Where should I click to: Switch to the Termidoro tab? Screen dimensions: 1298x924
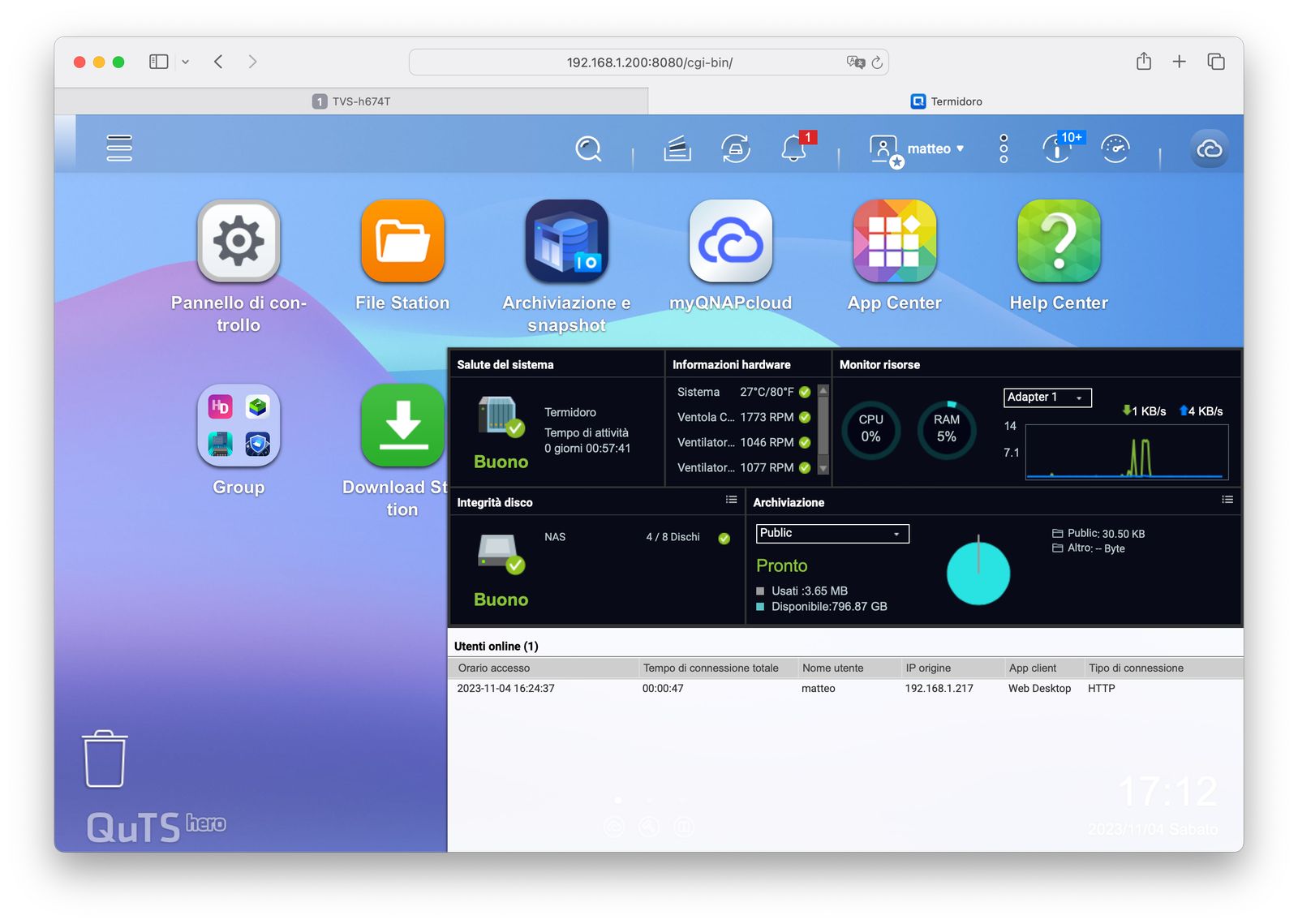click(946, 101)
